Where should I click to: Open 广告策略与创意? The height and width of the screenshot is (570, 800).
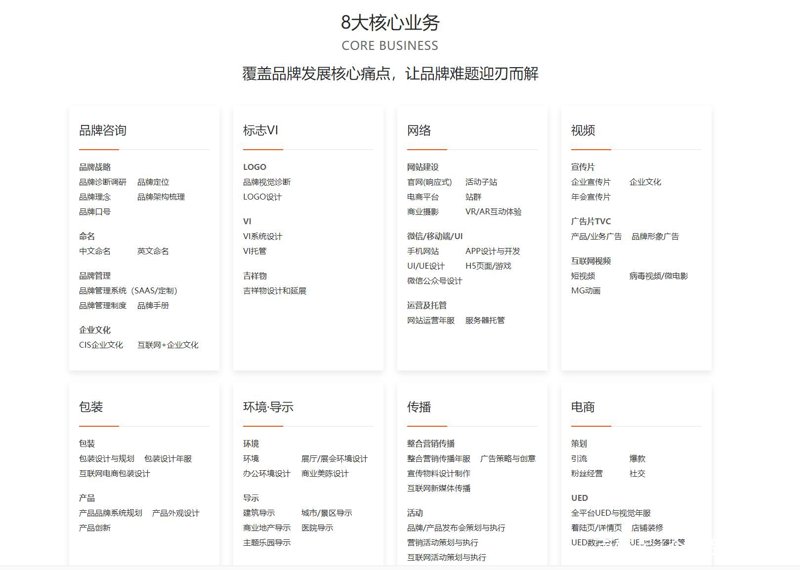pyautogui.click(x=508, y=459)
